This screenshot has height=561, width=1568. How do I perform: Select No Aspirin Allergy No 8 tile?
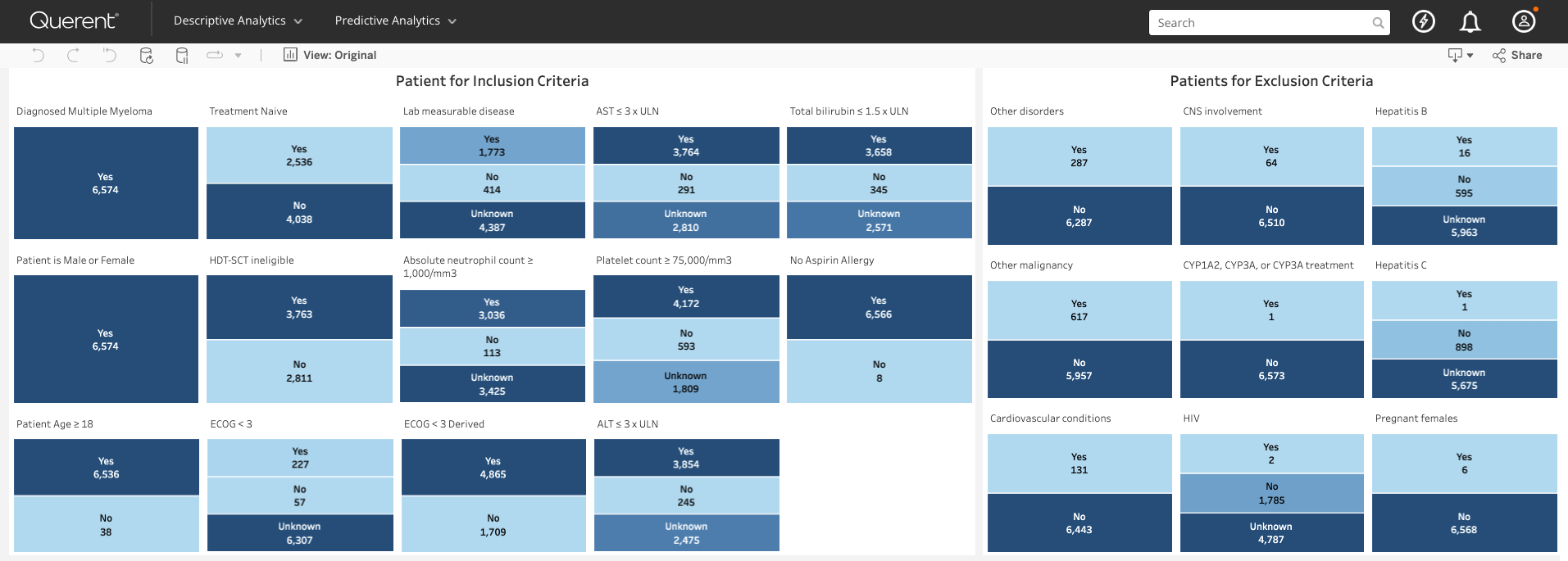coord(879,371)
